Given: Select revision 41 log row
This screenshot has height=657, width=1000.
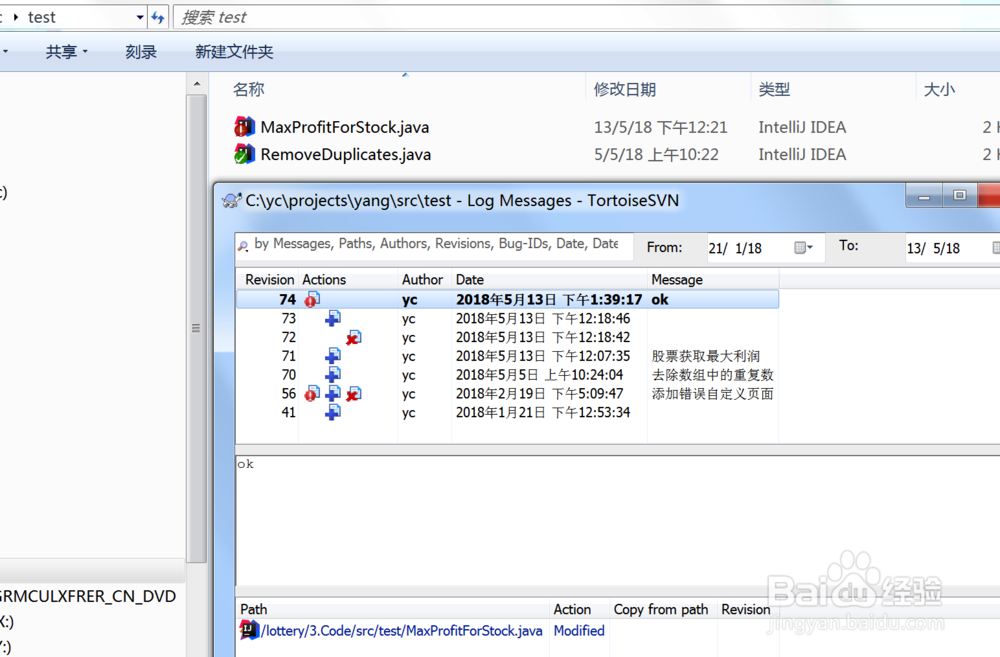Looking at the screenshot, I should click(508, 412).
